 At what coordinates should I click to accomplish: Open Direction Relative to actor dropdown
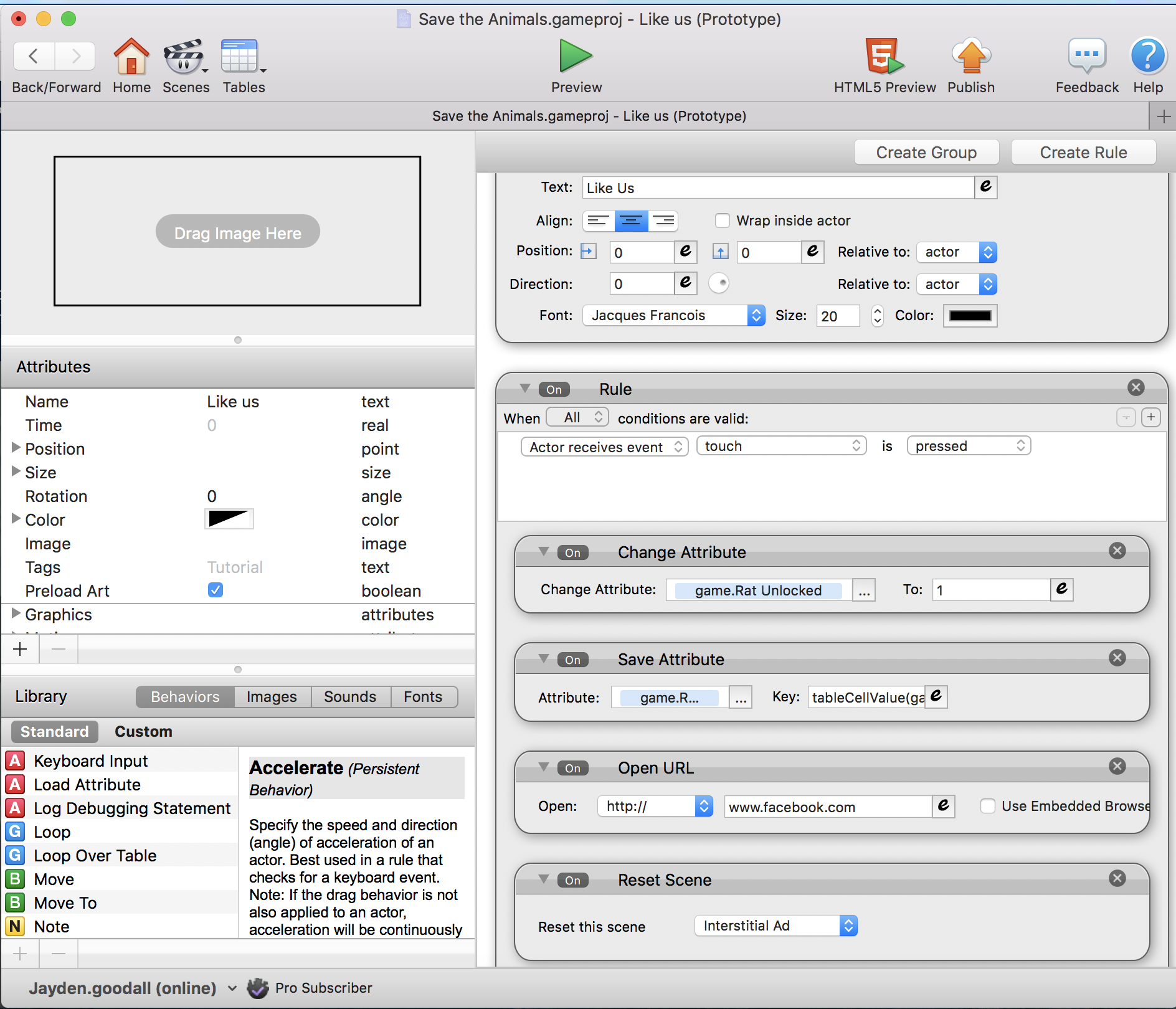[x=957, y=284]
